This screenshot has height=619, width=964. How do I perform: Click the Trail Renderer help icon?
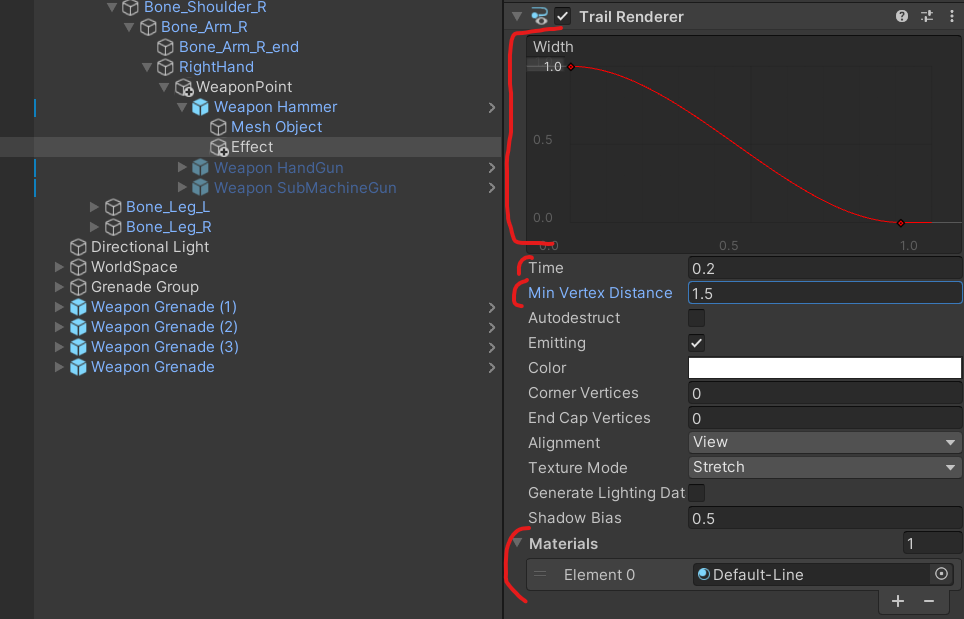902,16
